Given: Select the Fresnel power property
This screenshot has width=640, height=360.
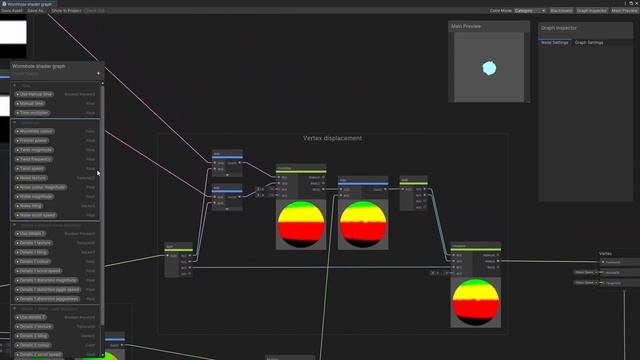Looking at the screenshot, I should click(x=32, y=140).
